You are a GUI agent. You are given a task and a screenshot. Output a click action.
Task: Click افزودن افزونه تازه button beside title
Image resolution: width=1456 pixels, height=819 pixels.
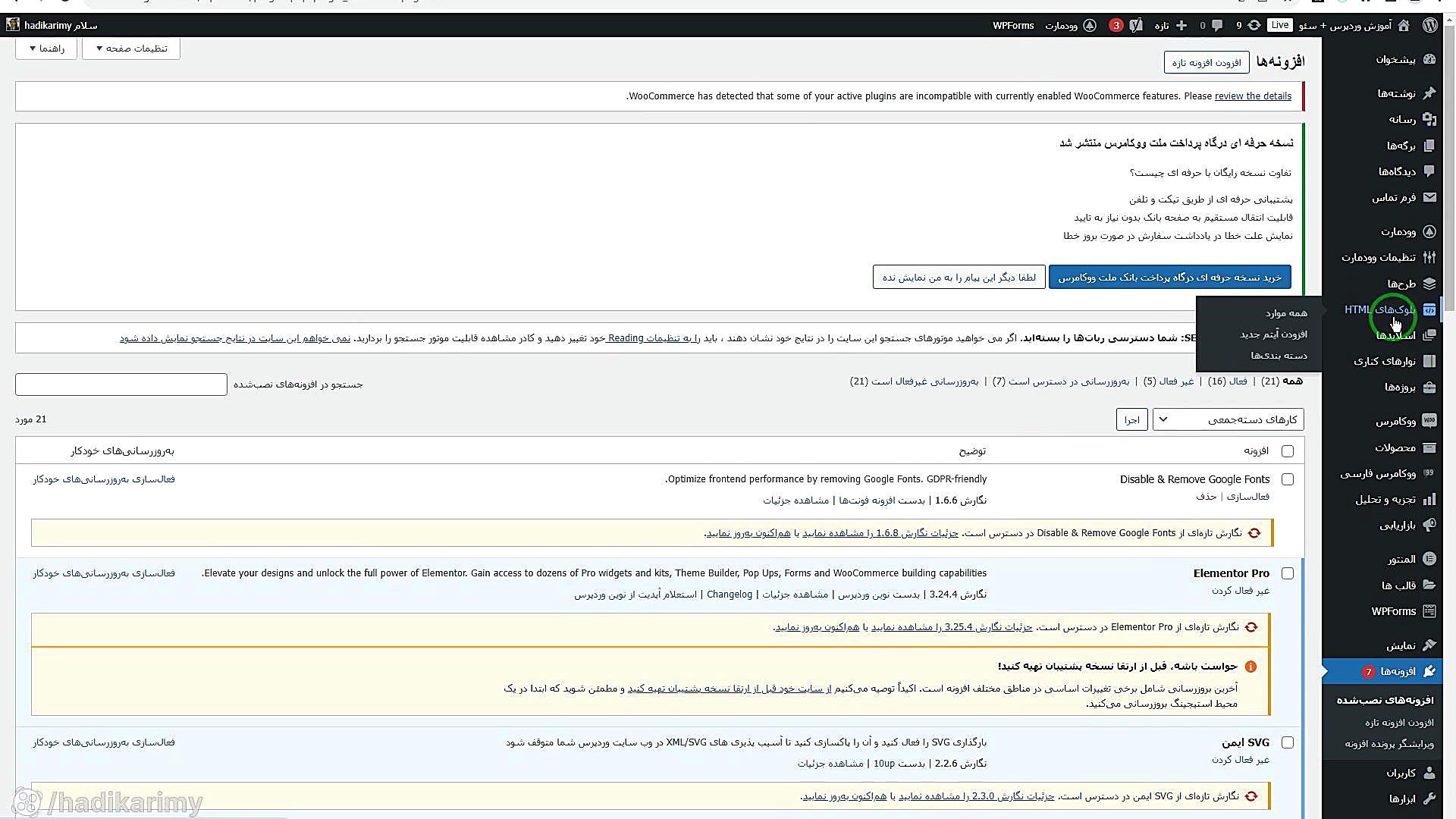[x=1207, y=62]
